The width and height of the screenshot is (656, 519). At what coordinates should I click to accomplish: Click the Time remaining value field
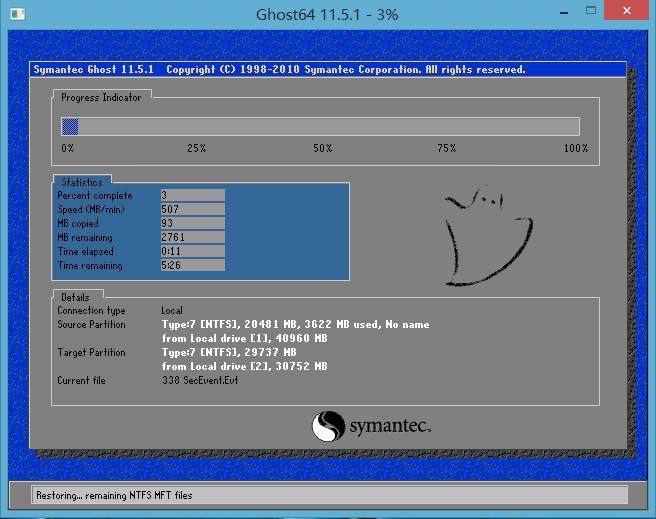click(192, 266)
